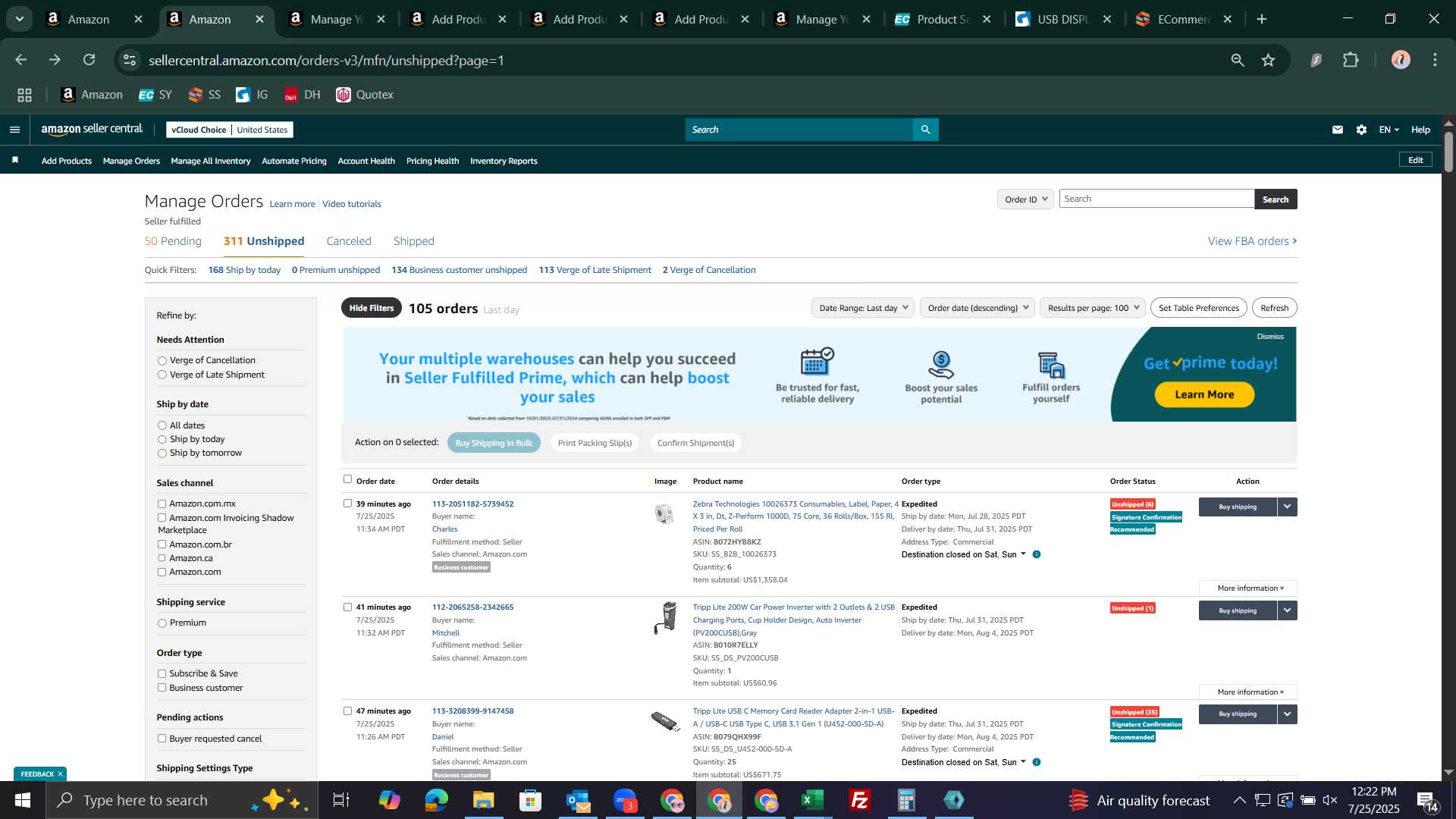Screen dimensions: 1456x819
Task: Go back with browser back arrow
Action: (x=20, y=60)
